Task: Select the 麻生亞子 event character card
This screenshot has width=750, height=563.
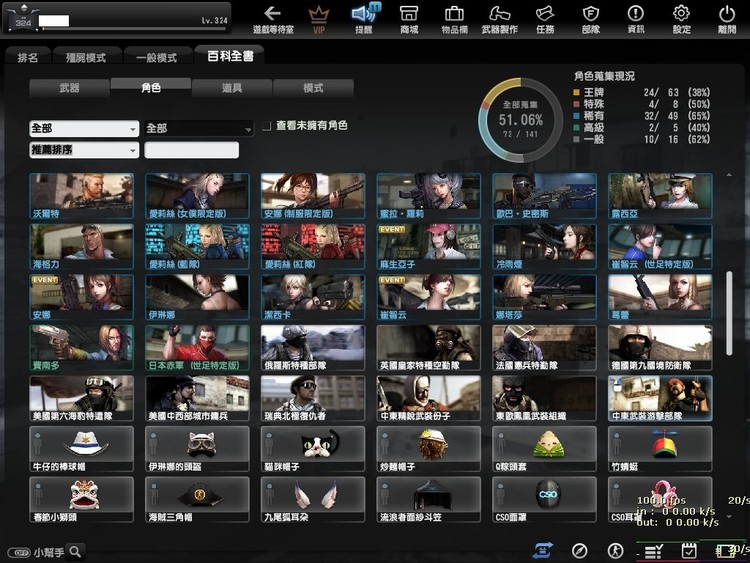Action: tap(429, 247)
